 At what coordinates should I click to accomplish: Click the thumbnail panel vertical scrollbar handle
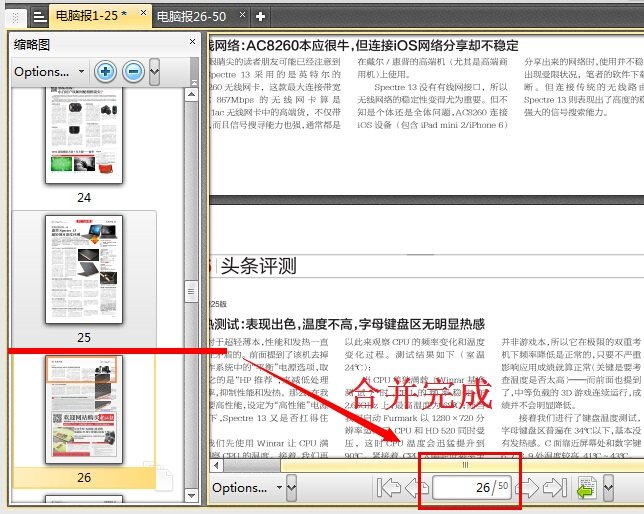pos(190,291)
